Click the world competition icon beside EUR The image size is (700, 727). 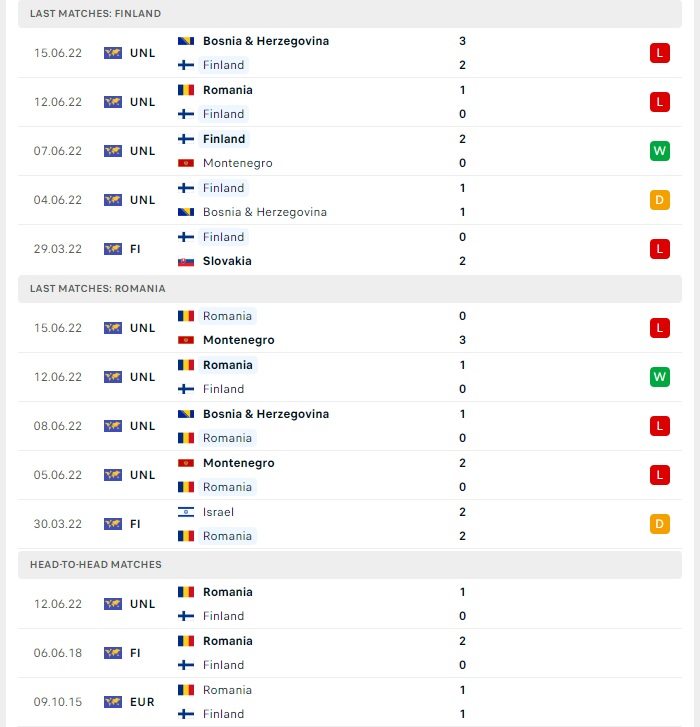click(x=113, y=702)
